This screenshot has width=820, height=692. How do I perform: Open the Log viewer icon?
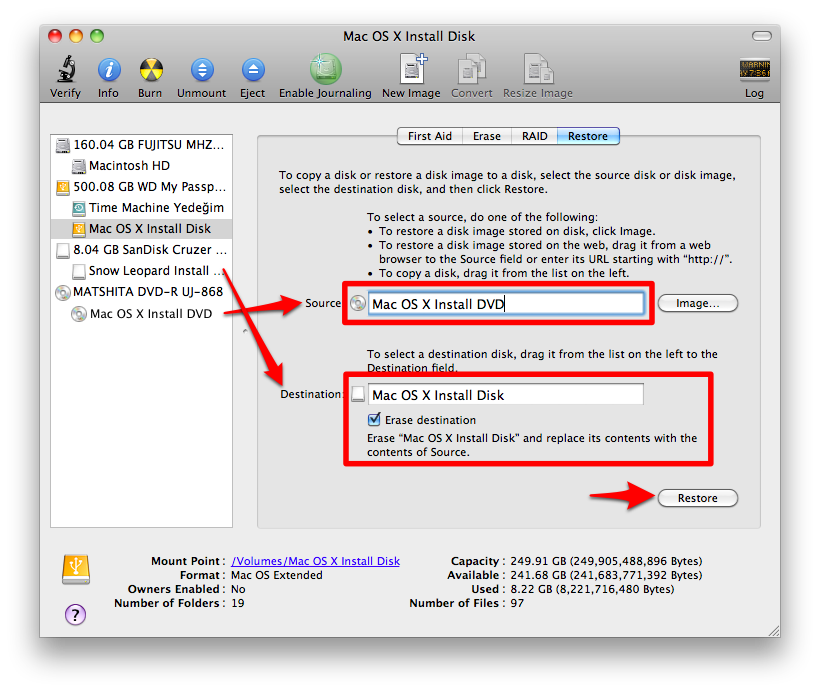pos(754,70)
